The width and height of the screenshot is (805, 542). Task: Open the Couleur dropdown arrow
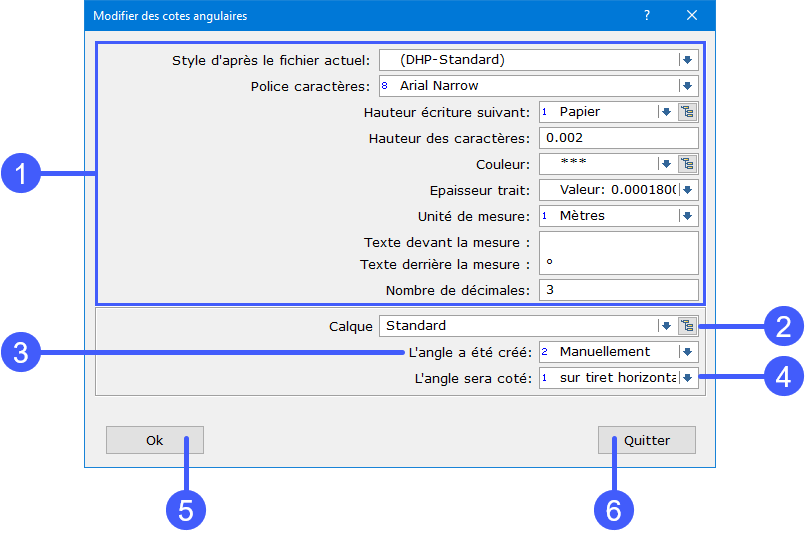[x=666, y=164]
